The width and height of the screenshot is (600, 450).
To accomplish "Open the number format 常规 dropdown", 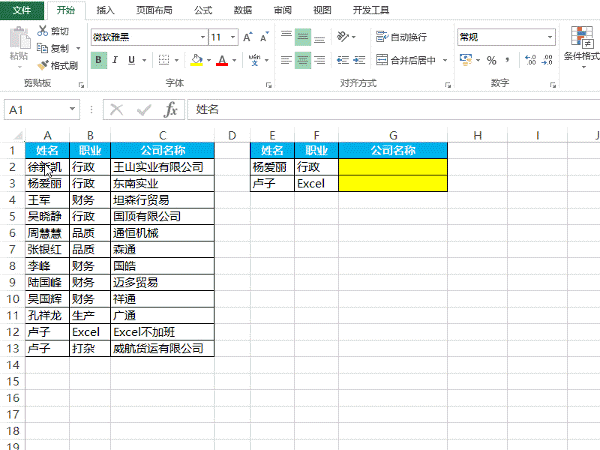I will [x=549, y=37].
